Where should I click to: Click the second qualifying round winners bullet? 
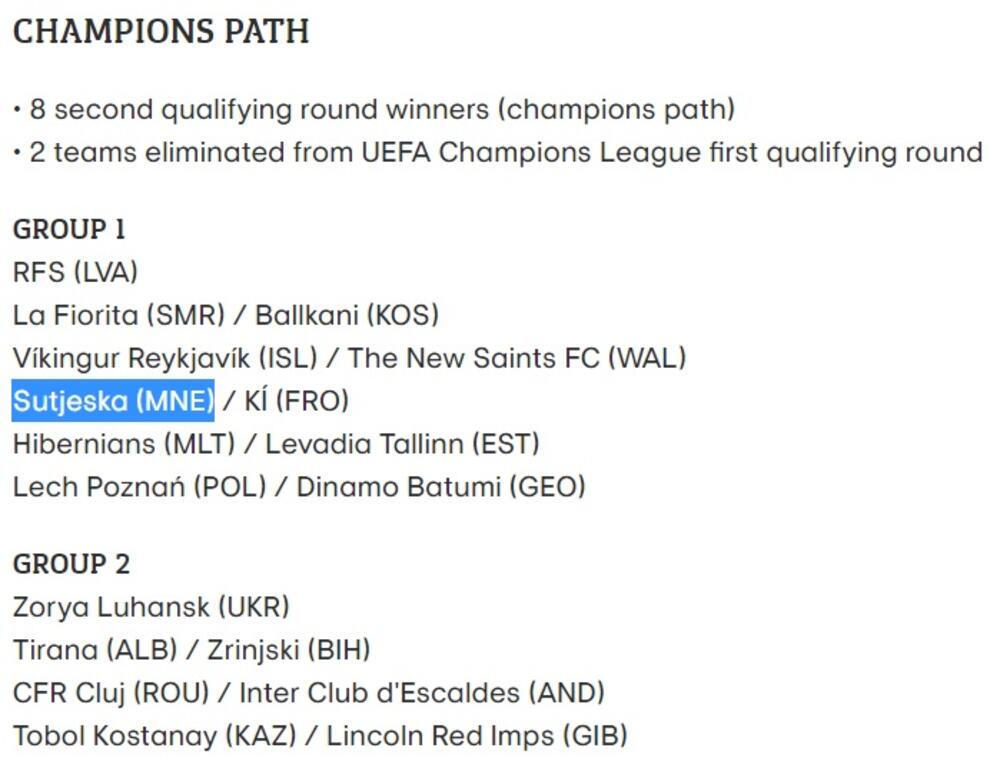click(380, 109)
